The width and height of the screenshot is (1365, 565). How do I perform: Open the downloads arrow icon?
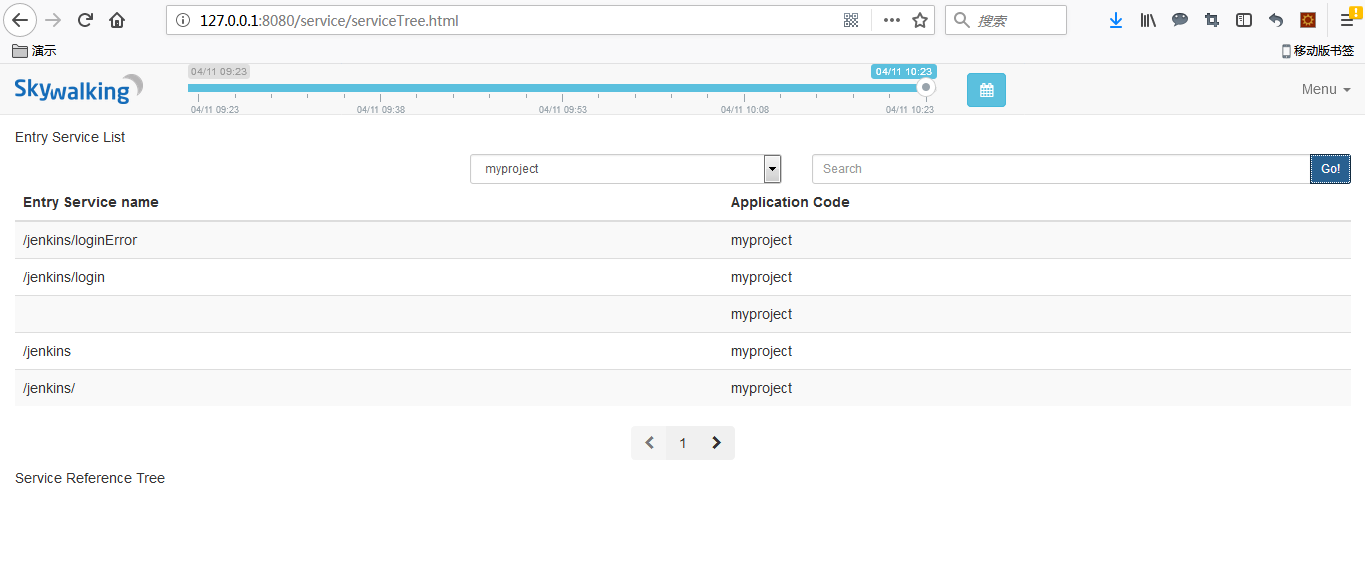1116,20
